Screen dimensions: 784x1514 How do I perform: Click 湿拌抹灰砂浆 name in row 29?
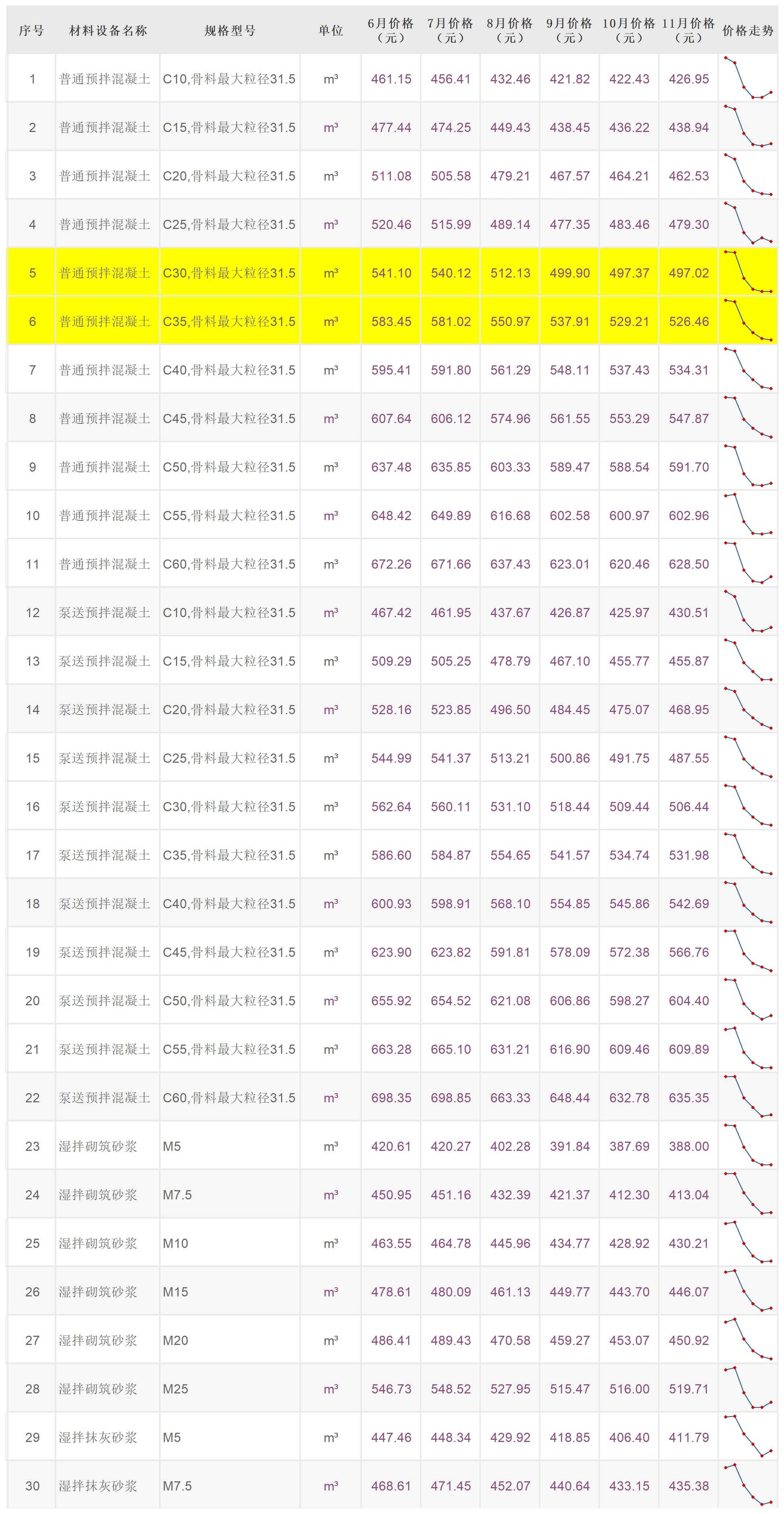[x=98, y=1437]
